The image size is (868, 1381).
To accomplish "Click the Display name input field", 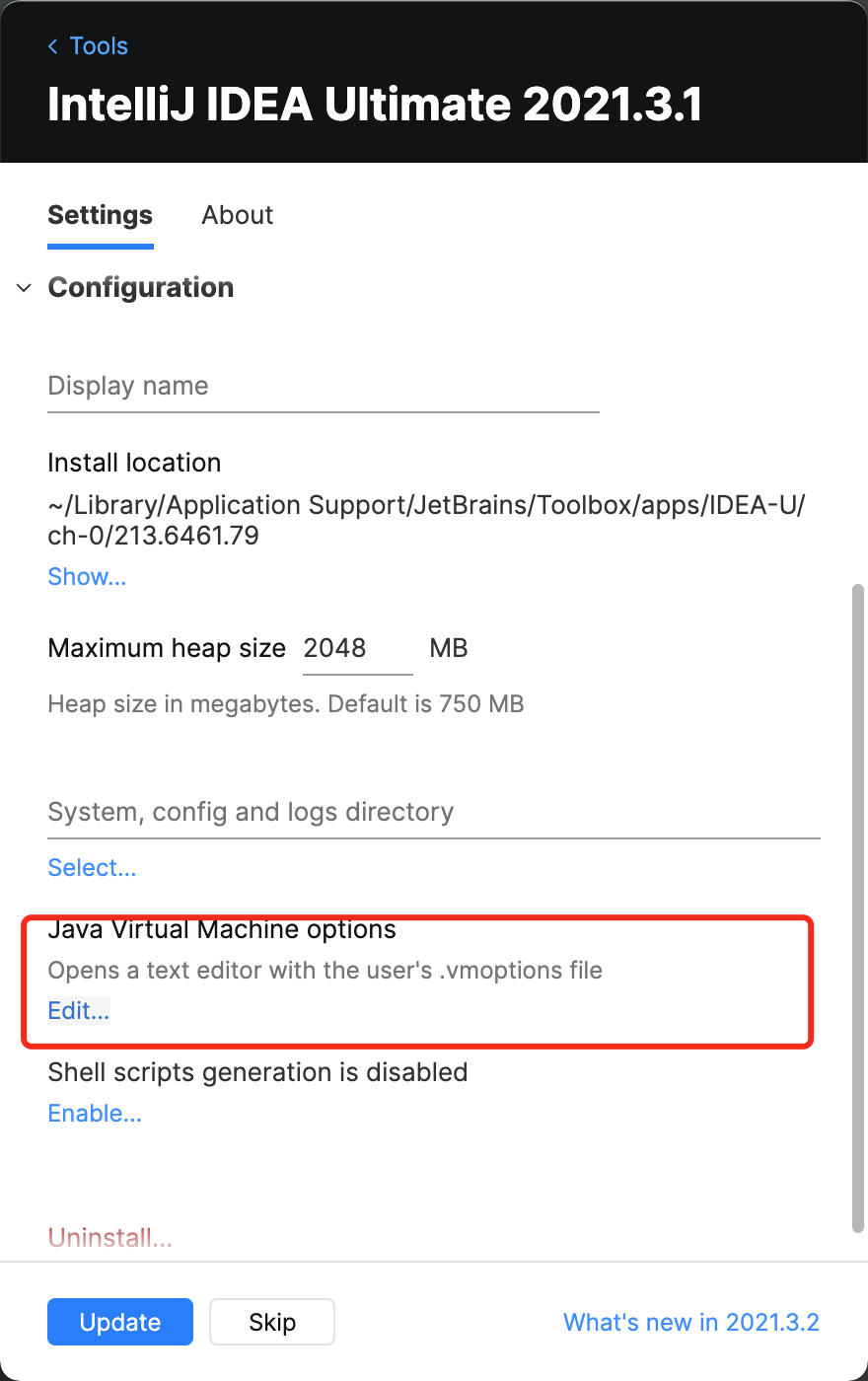I will (324, 386).
